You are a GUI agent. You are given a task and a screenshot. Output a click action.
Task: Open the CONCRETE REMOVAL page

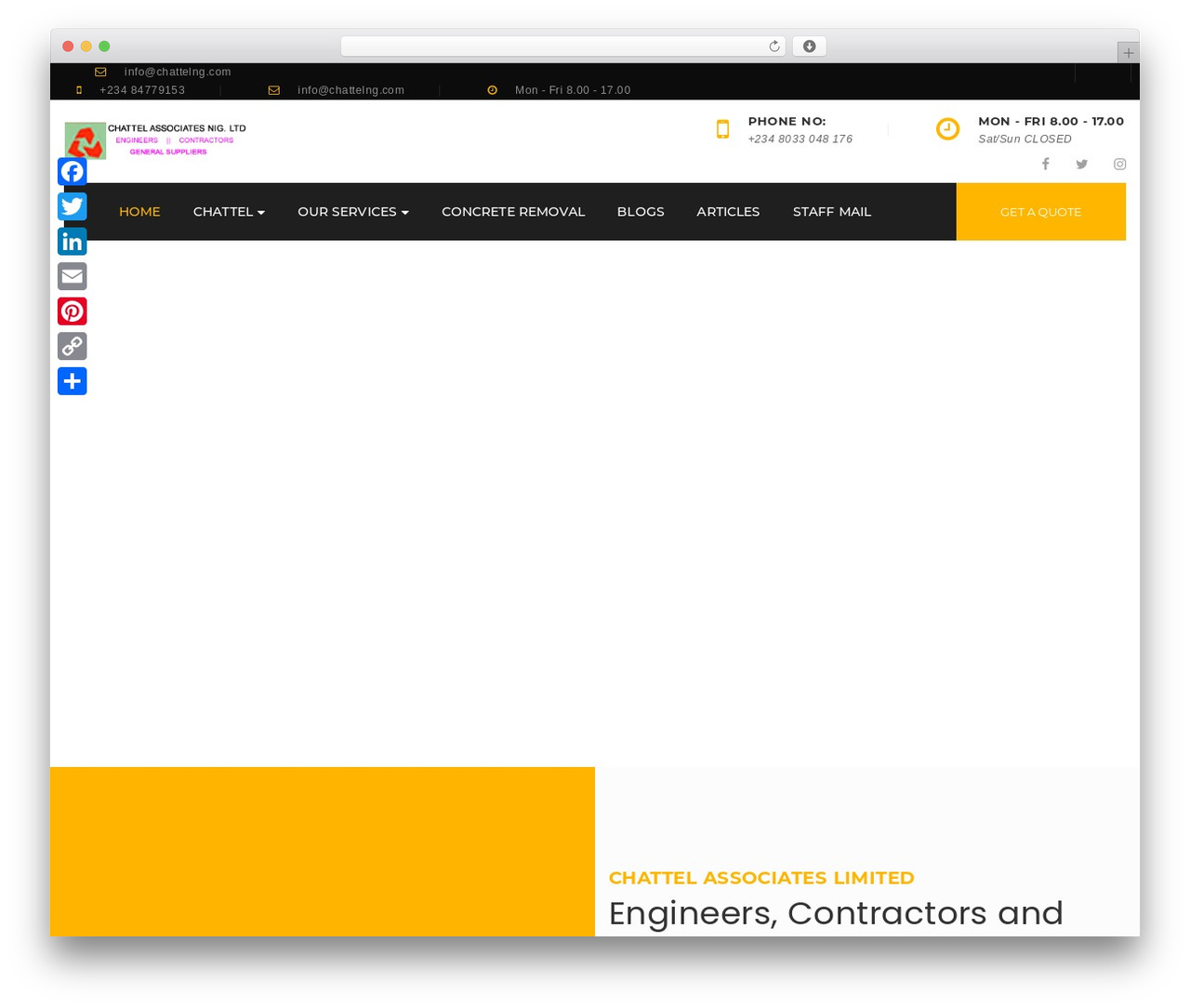click(x=513, y=212)
